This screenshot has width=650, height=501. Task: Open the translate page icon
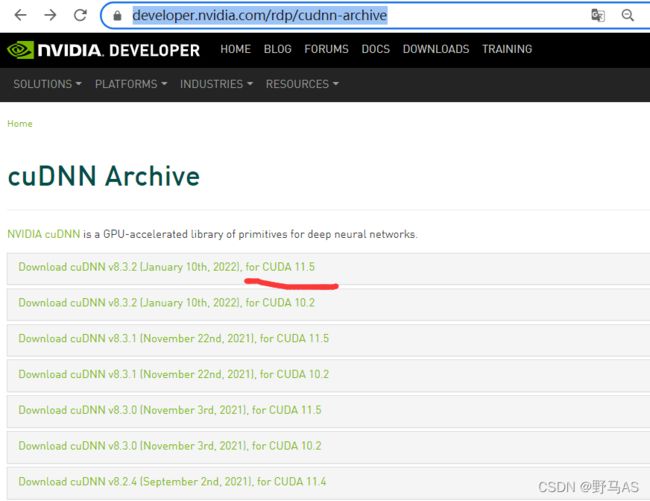point(597,15)
